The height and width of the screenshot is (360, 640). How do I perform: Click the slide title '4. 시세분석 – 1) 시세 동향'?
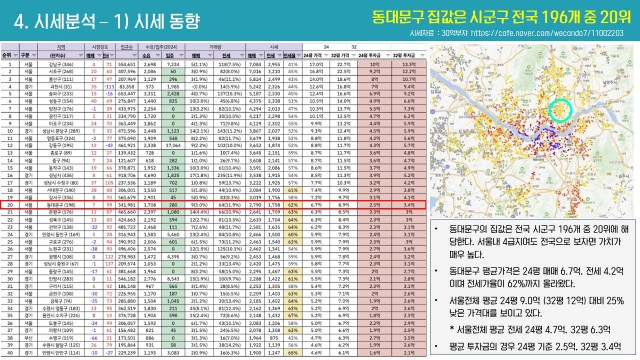click(x=107, y=21)
